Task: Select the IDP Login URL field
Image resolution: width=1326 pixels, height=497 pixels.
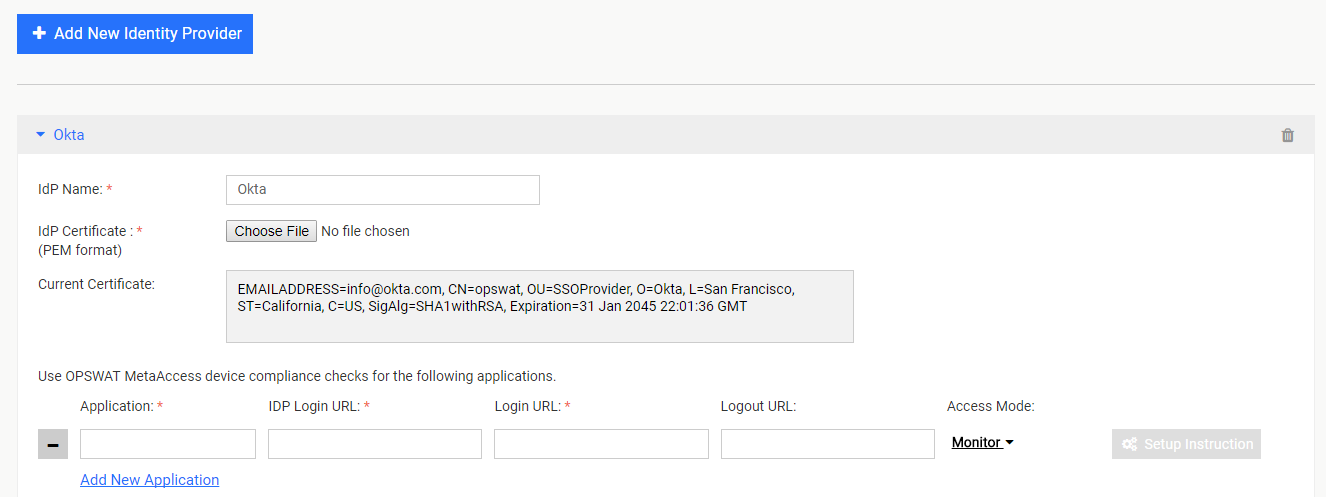Action: (x=375, y=444)
